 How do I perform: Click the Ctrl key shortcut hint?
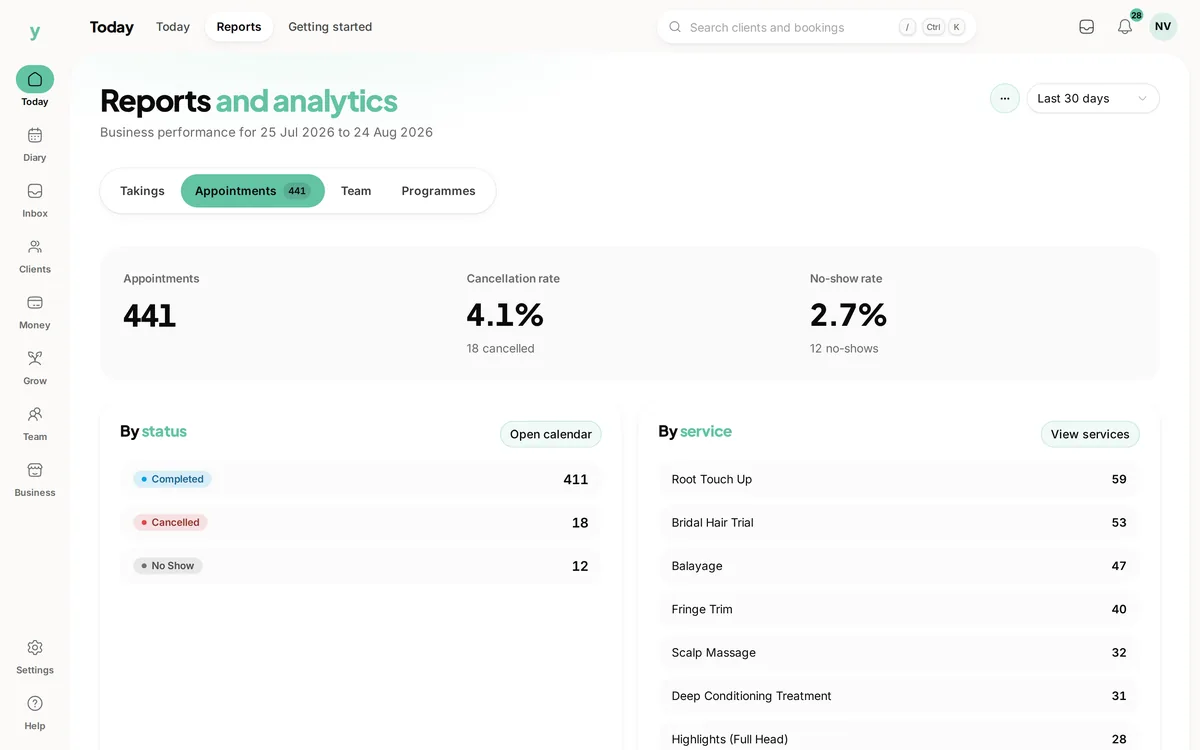933,27
